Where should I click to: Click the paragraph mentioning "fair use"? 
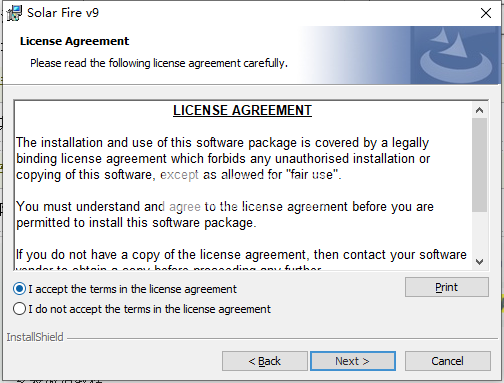click(x=223, y=159)
